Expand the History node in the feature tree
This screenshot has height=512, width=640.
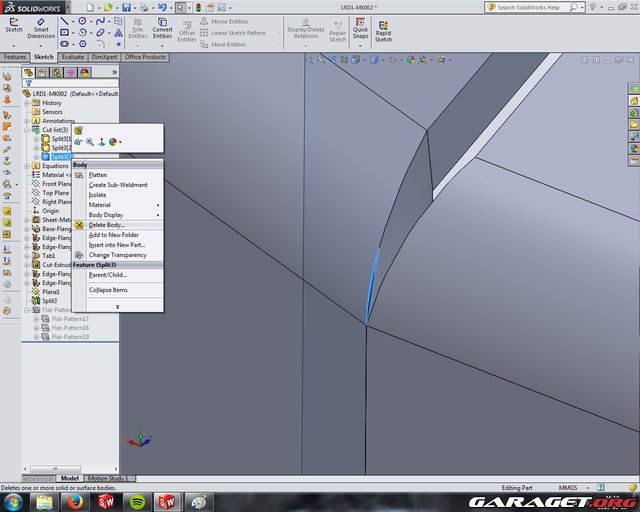tap(27, 103)
